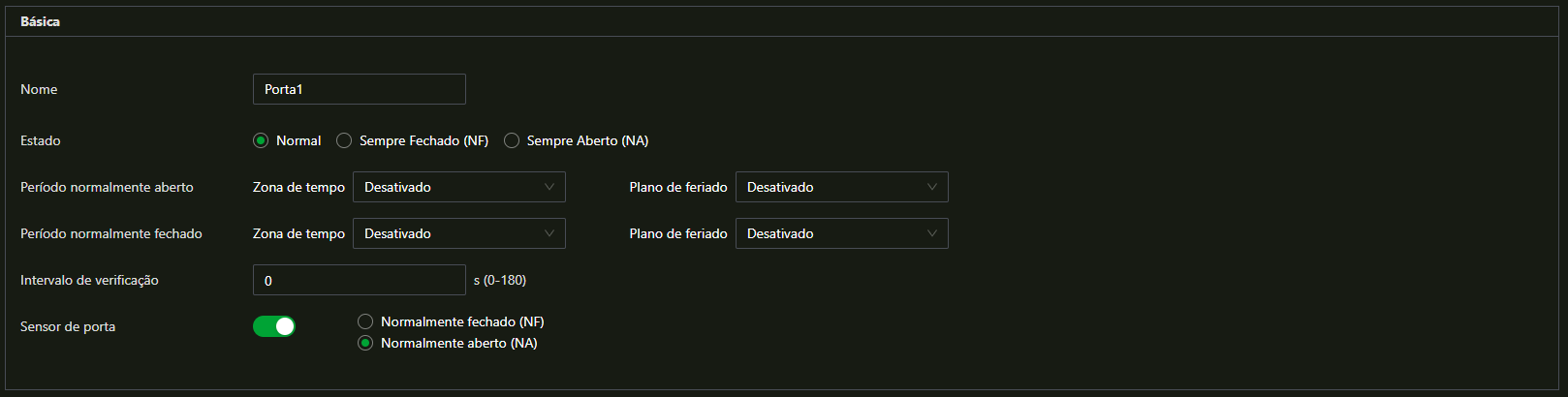Click the Estado label
This screenshot has height=397, width=1568.
(x=41, y=140)
